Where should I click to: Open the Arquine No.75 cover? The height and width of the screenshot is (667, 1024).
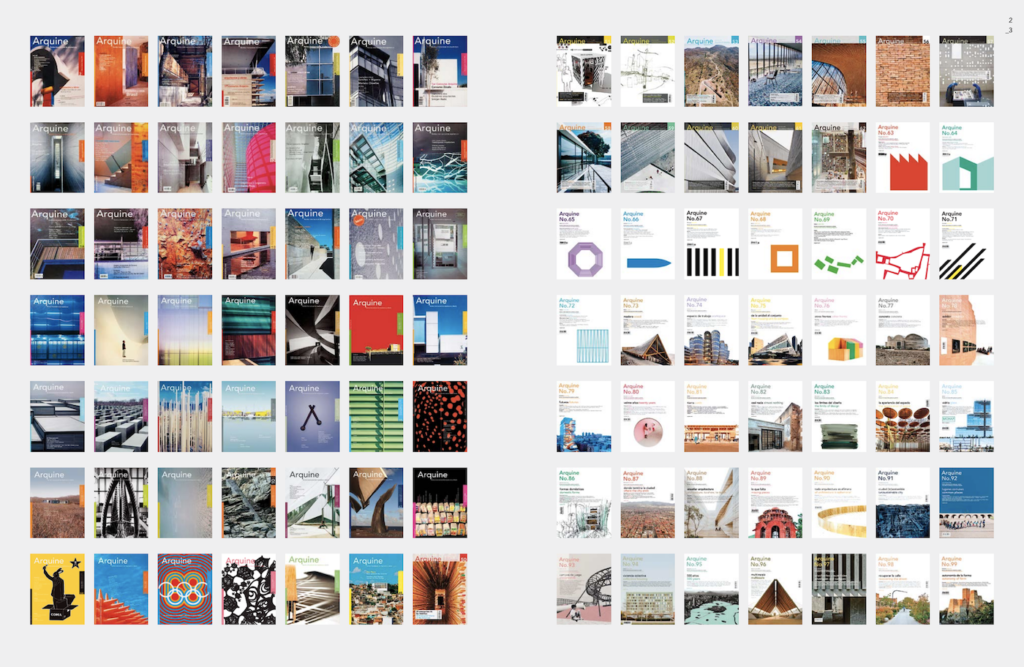[775, 330]
